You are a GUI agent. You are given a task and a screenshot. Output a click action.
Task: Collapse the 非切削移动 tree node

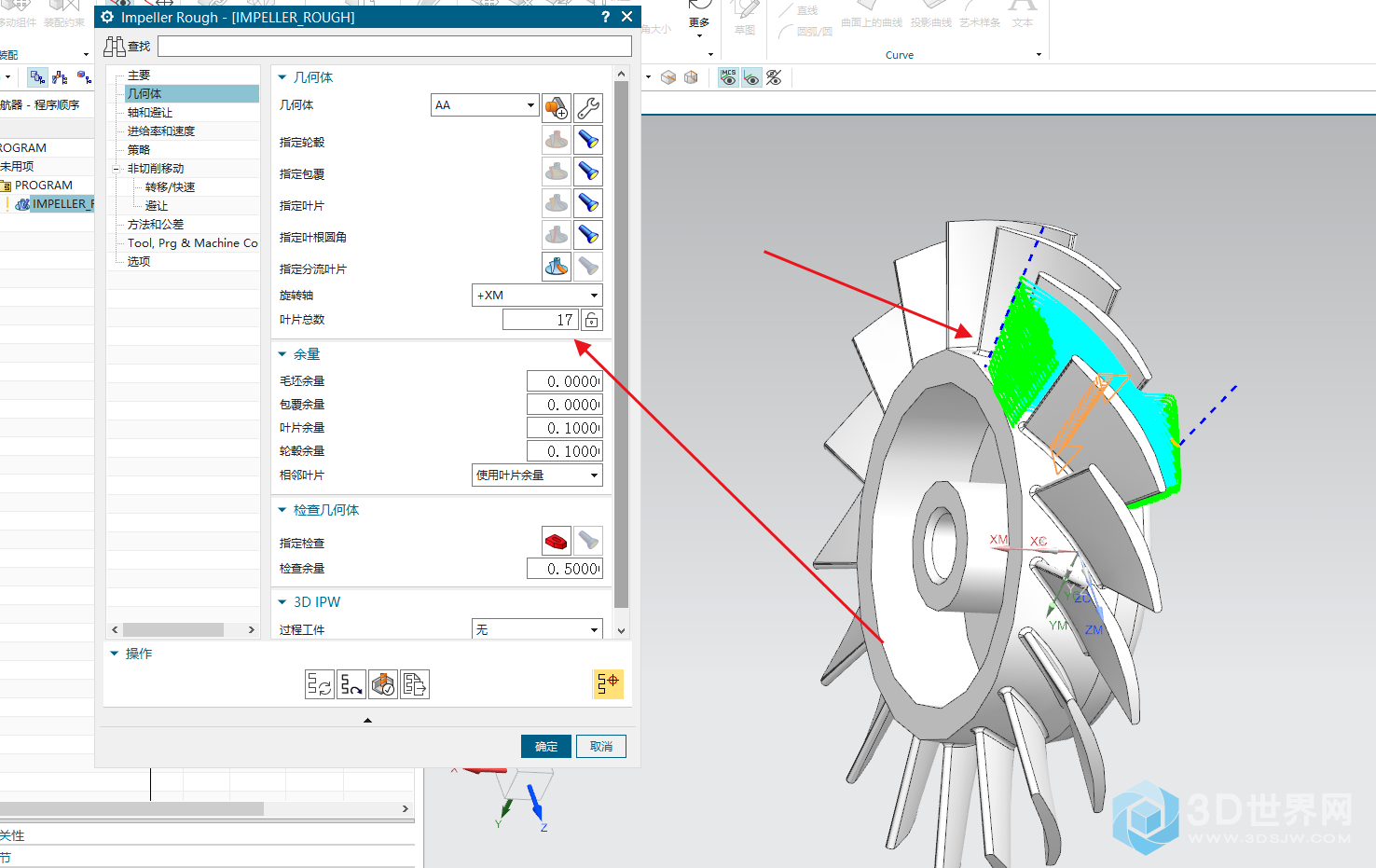pyautogui.click(x=117, y=169)
